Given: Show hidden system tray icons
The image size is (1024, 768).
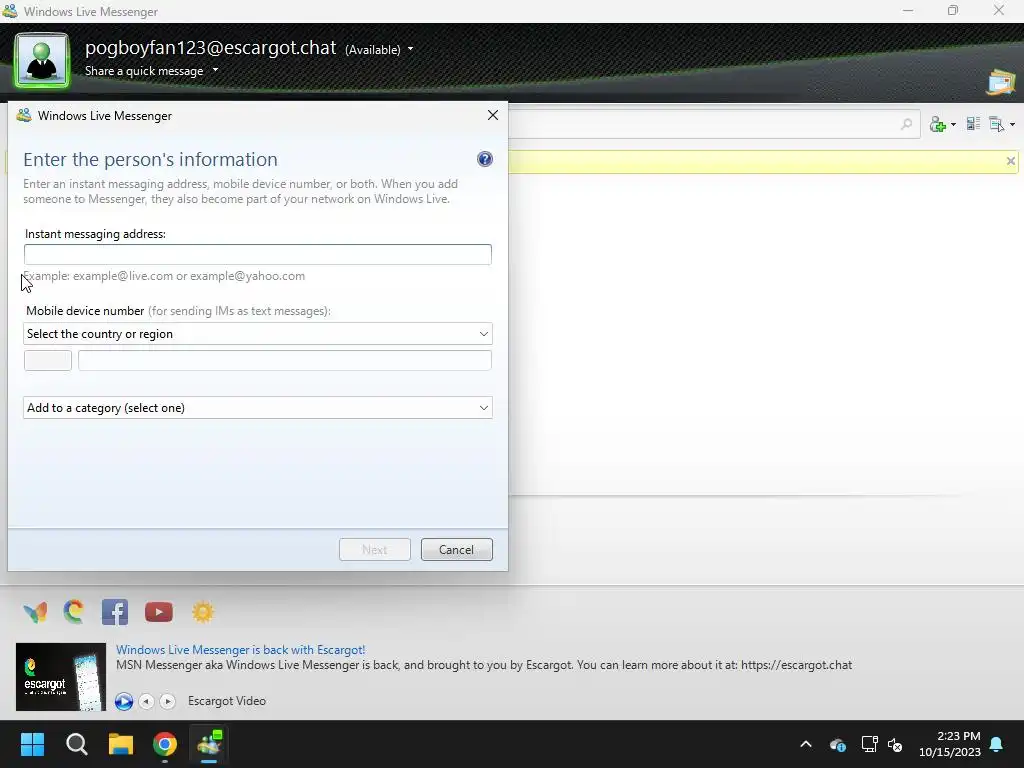Looking at the screenshot, I should [806, 744].
